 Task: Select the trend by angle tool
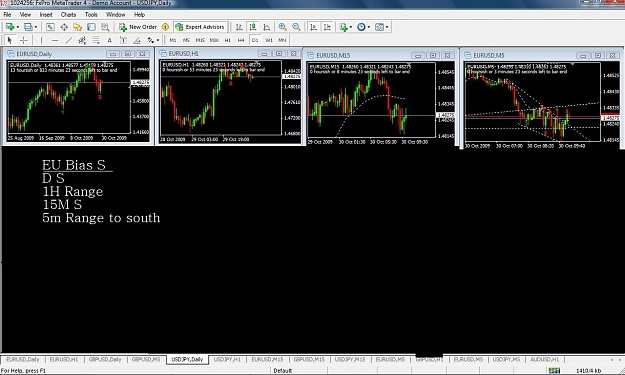[137, 40]
